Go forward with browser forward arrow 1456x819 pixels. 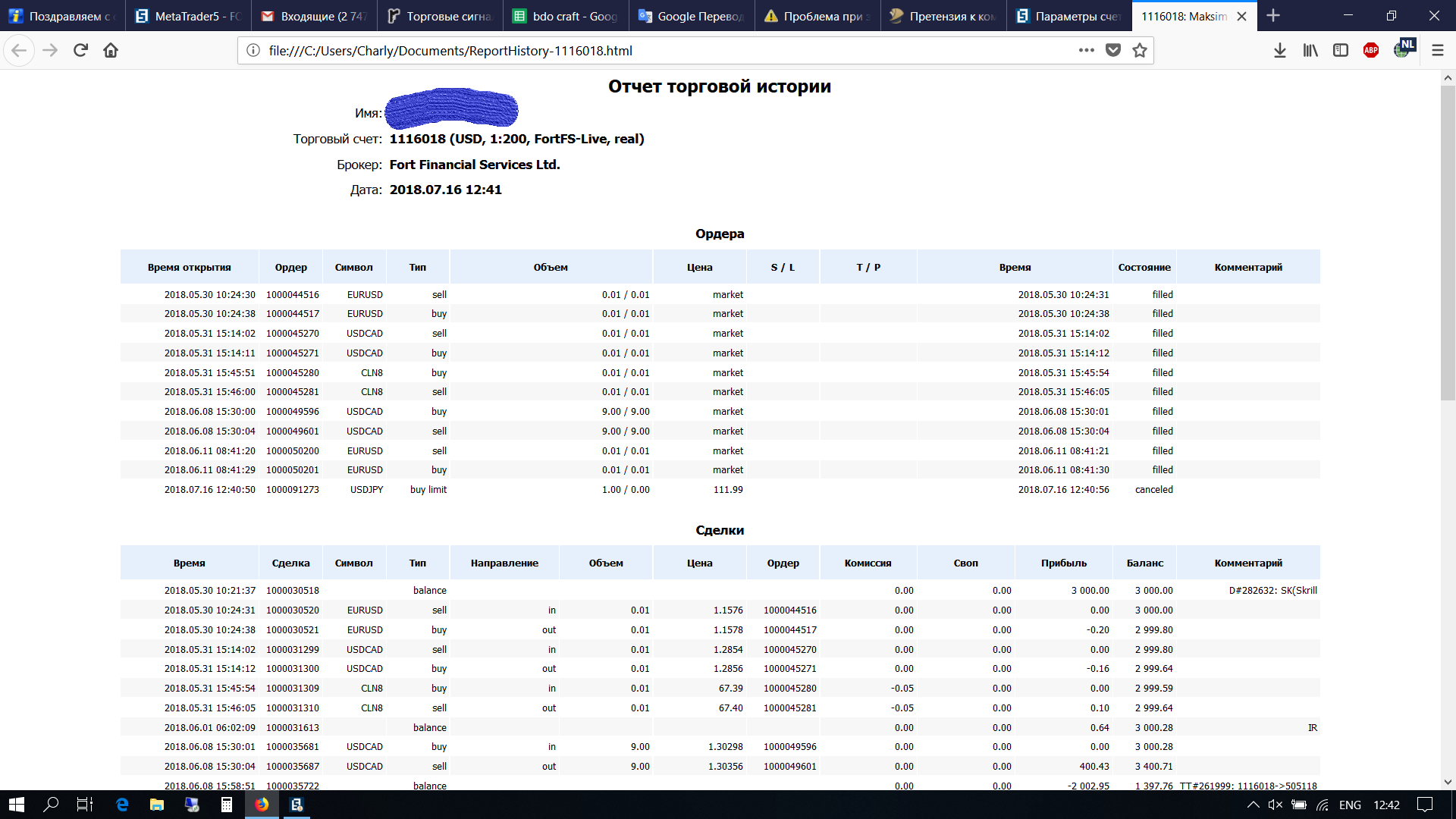[50, 50]
